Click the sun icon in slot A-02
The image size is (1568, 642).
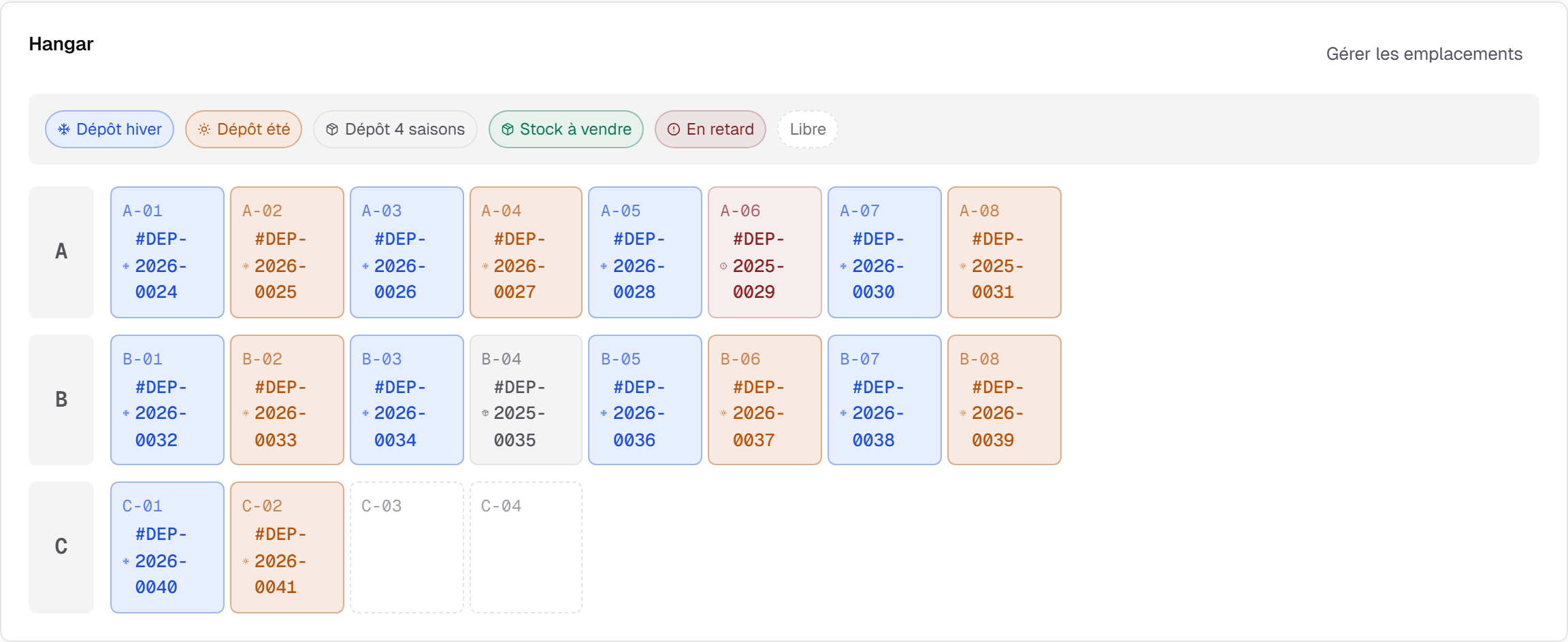(x=246, y=266)
